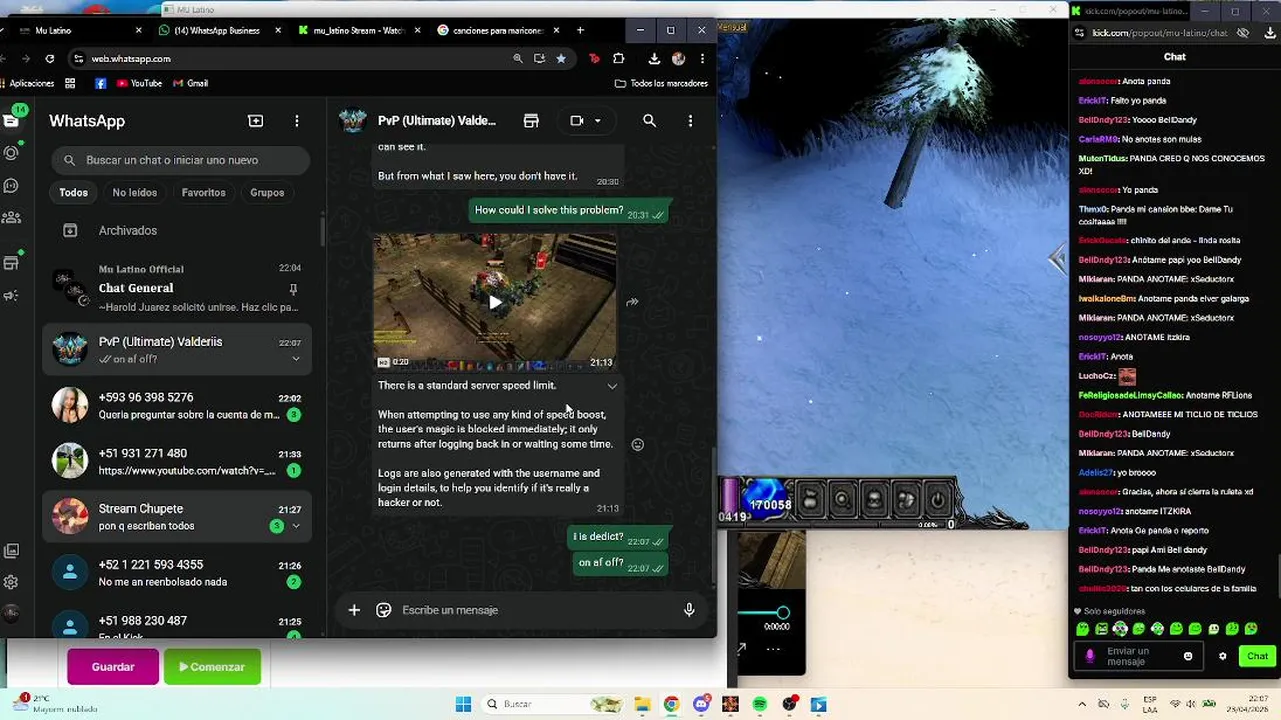Viewport: 1281px width, 720px height.
Task: Expand the chevron on Stream Chupete chat
Action: point(296,526)
